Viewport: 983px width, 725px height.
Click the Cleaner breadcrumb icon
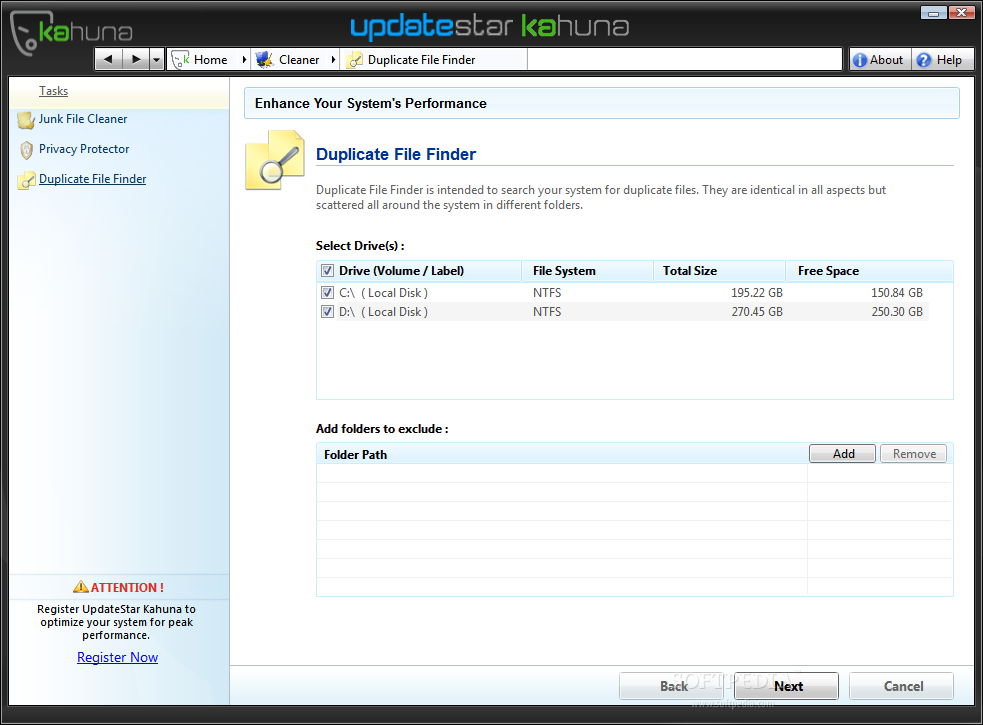(x=265, y=60)
